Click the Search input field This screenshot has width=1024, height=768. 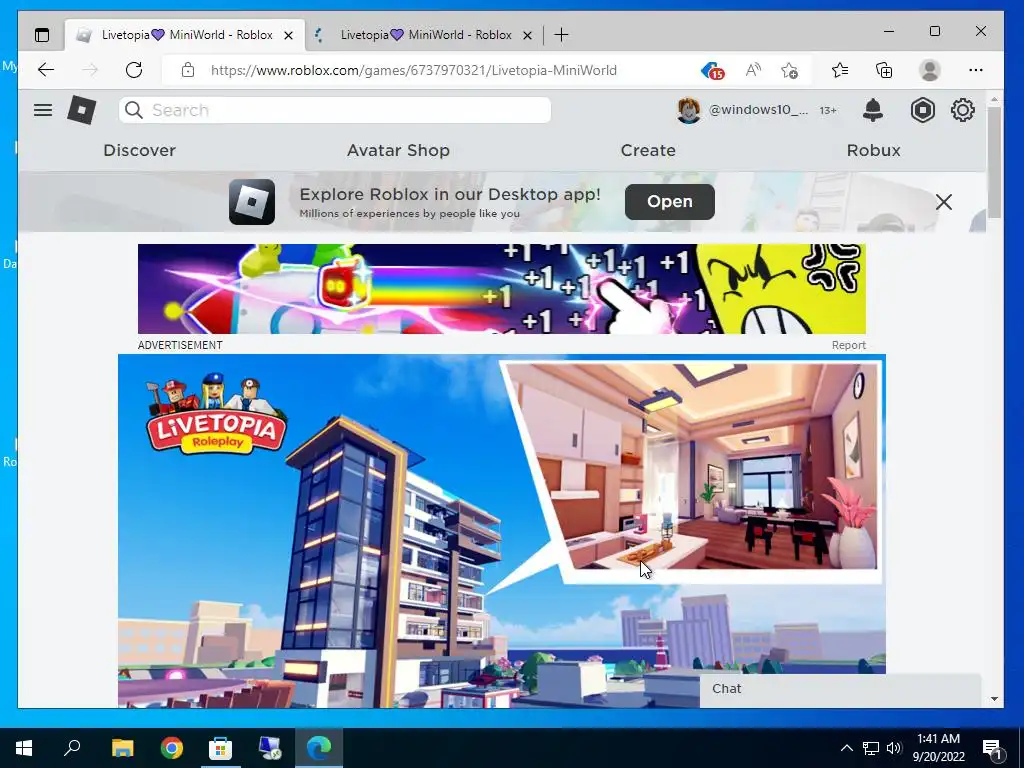[335, 110]
